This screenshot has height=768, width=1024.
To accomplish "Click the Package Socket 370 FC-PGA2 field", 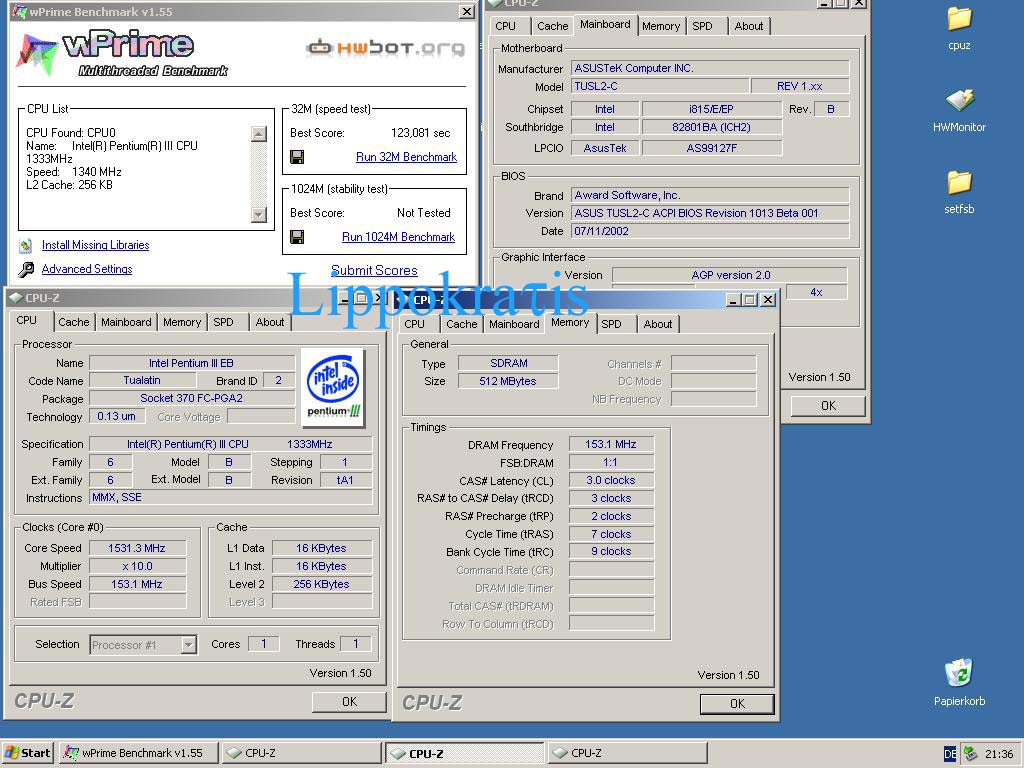I will 192,398.
